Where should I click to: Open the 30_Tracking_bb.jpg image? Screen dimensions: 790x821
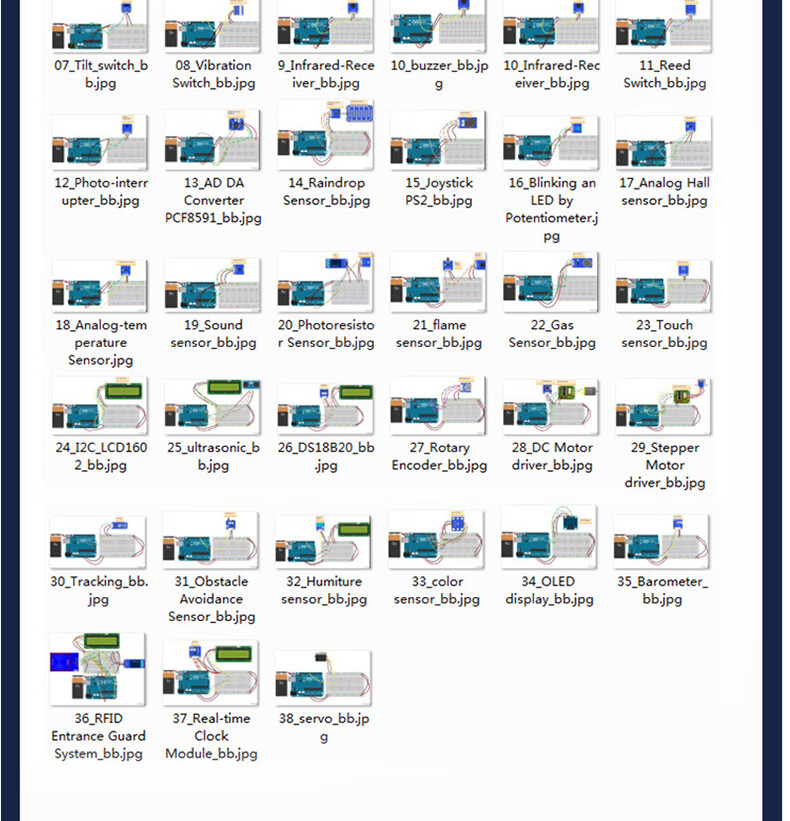click(98, 542)
